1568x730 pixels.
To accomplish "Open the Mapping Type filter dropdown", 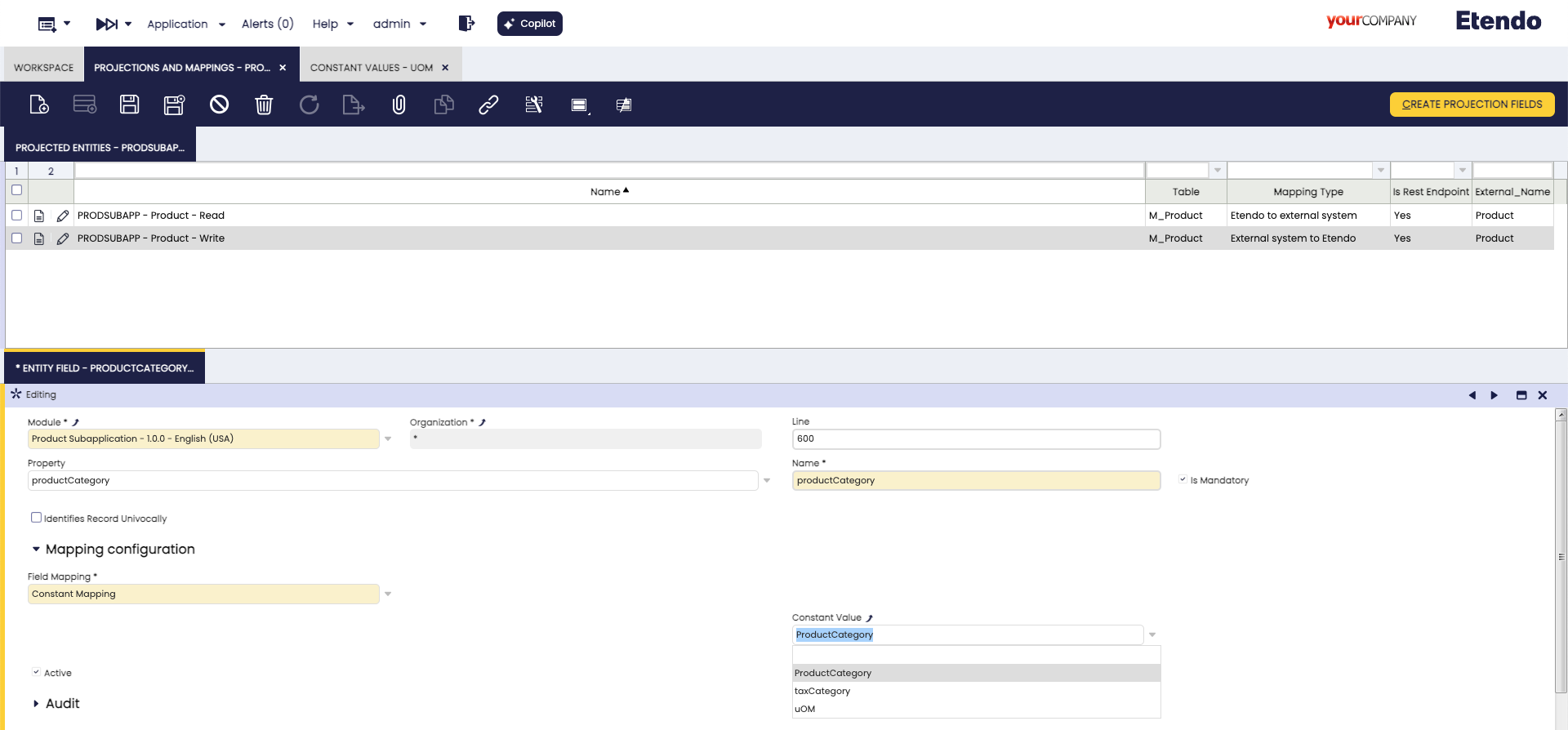I will pyautogui.click(x=1381, y=171).
